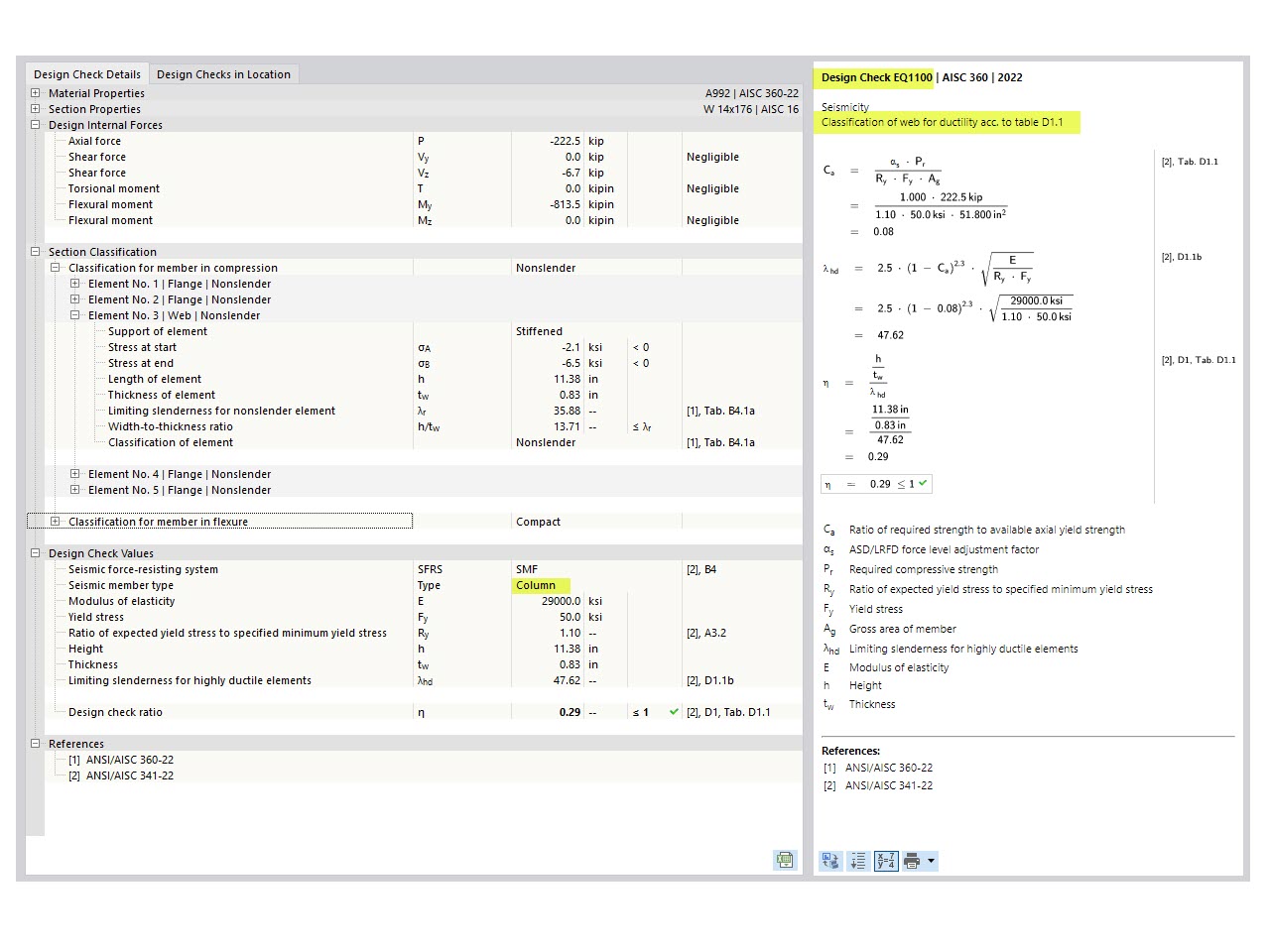
Task: Click the highlighted Design Check EQ1100 label
Action: click(x=874, y=77)
